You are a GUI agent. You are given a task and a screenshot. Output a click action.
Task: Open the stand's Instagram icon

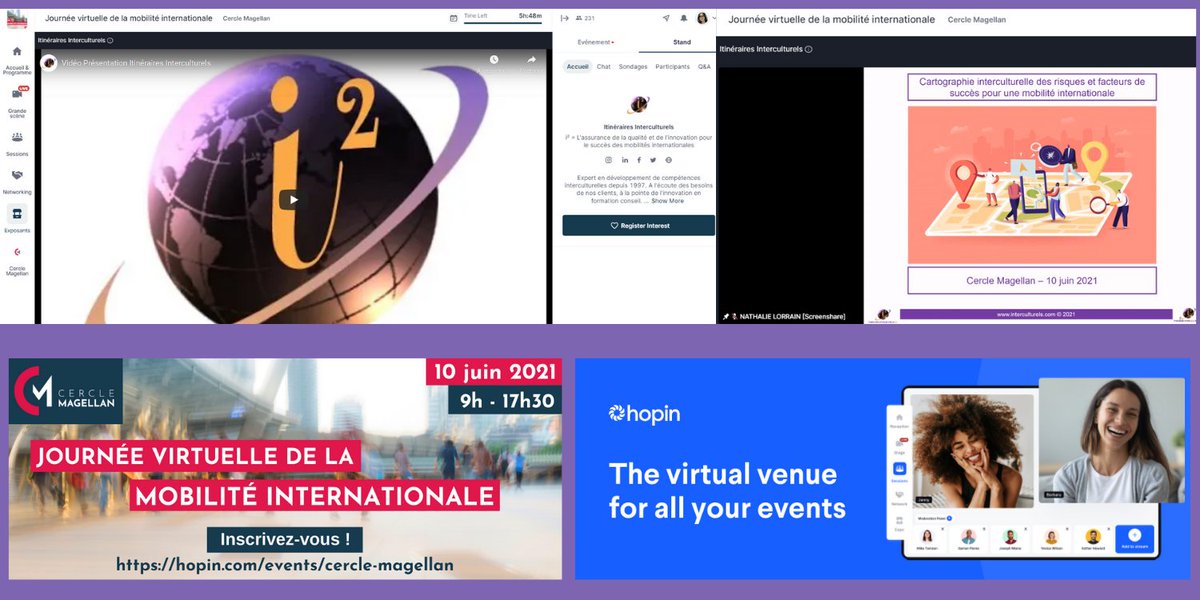(606, 160)
